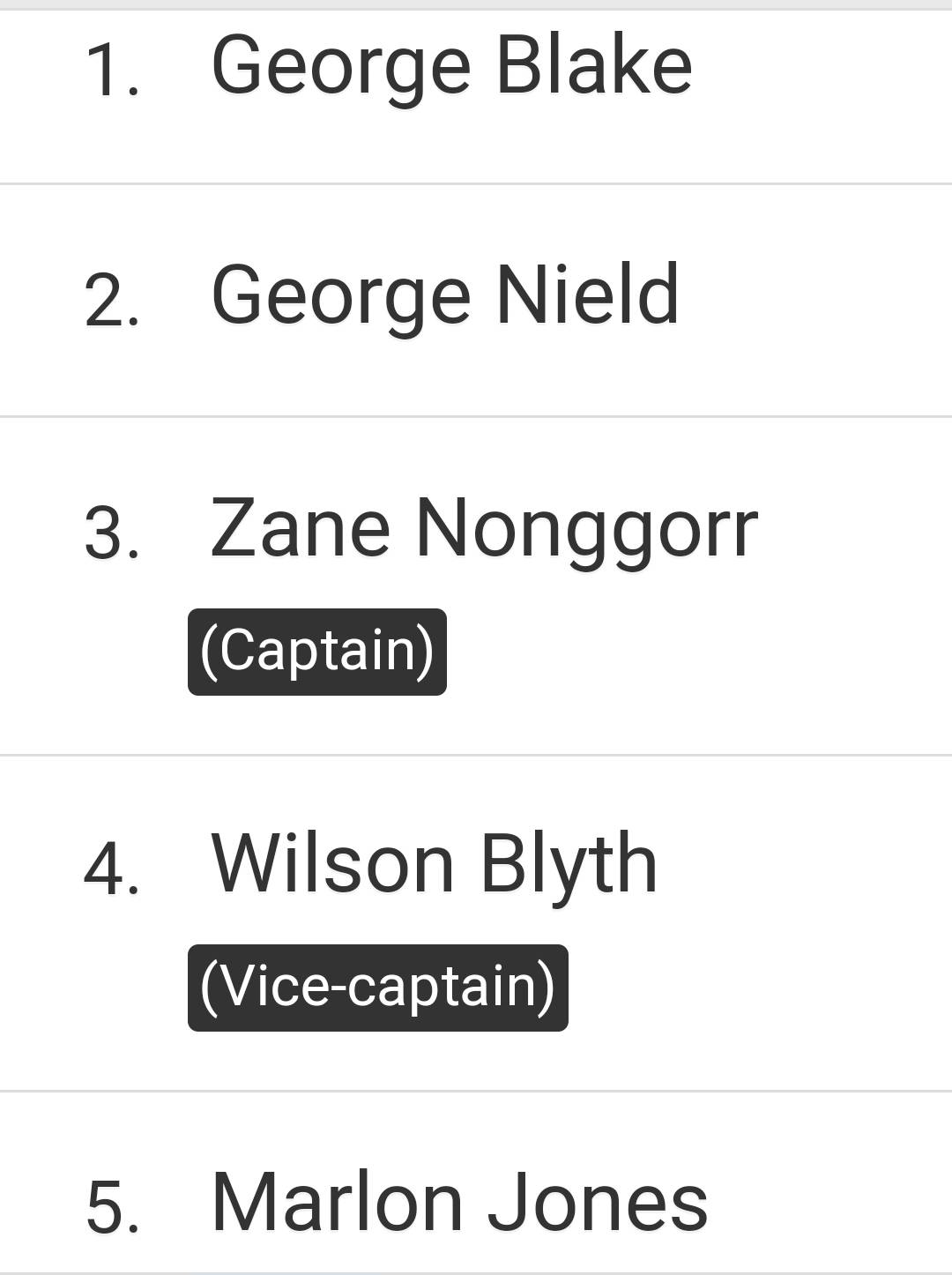Image resolution: width=952 pixels, height=1275 pixels.
Task: Open George Nield's entry
Action: tap(476, 300)
